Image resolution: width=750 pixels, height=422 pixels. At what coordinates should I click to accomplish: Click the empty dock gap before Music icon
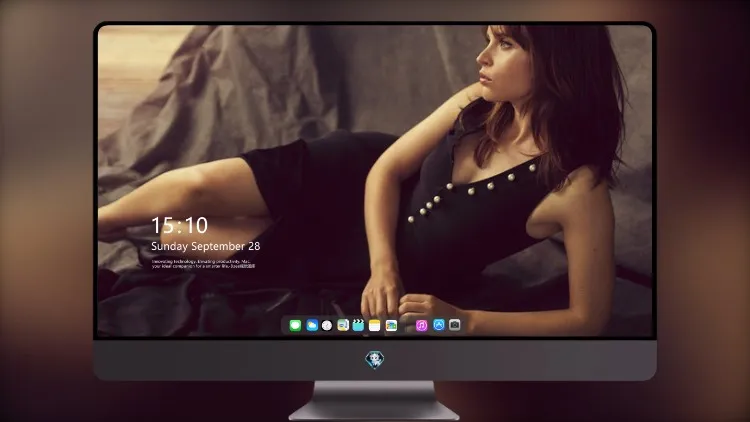[407, 326]
